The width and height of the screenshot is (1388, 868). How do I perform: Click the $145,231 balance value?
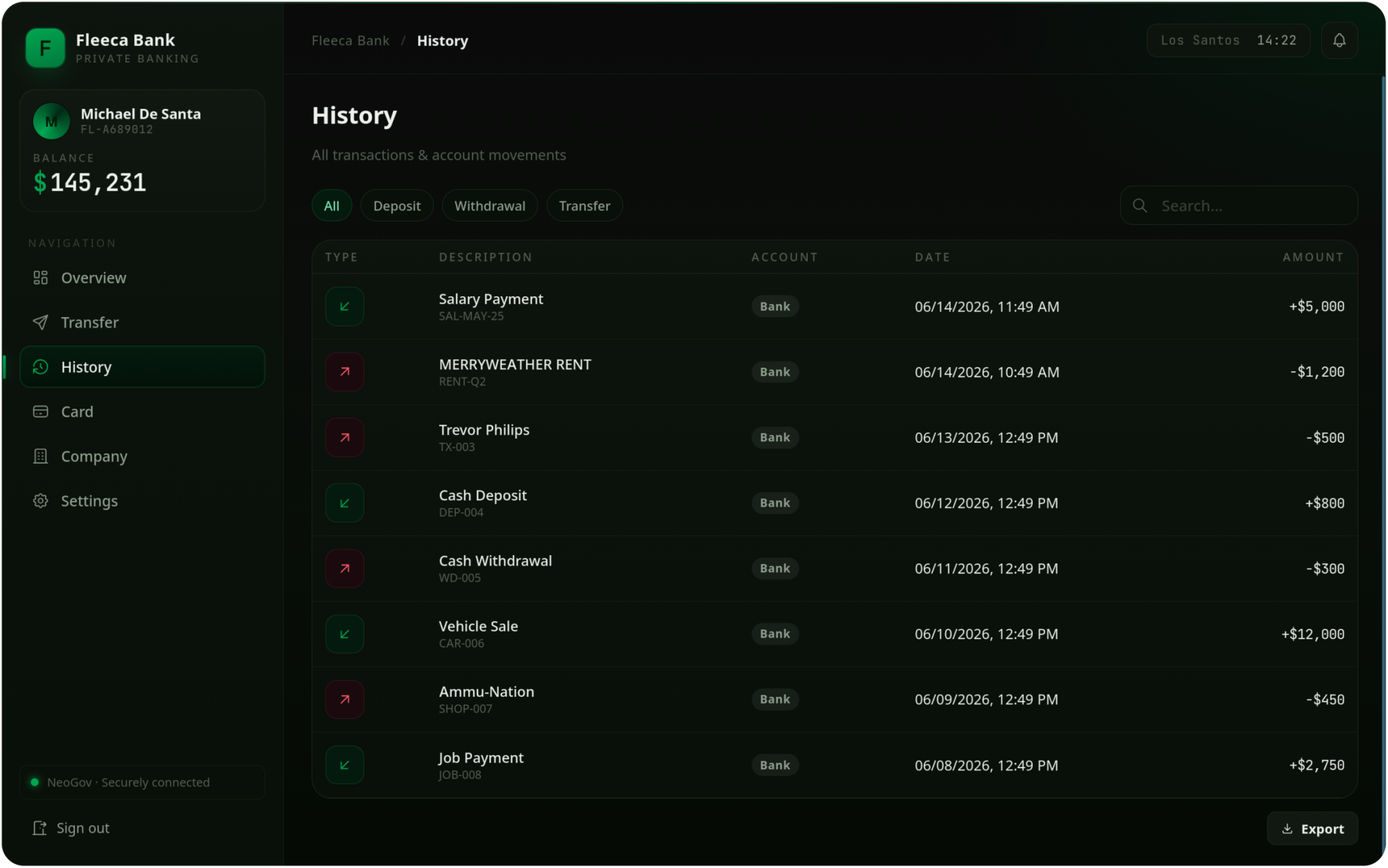[90, 182]
